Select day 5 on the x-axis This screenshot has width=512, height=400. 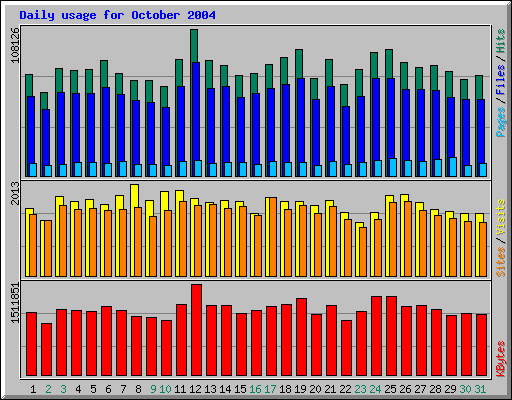93,389
